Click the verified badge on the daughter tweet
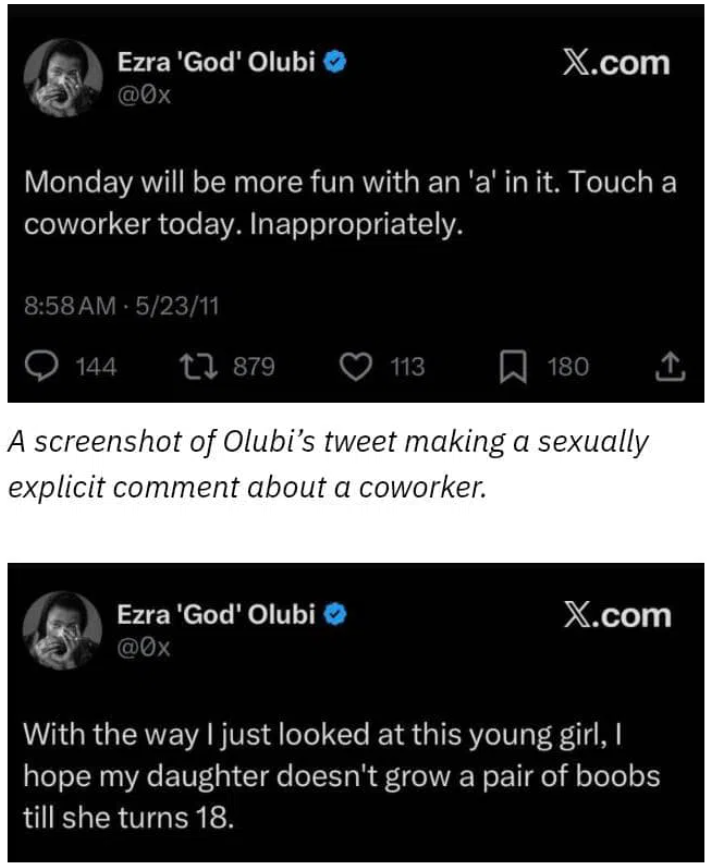This screenshot has width=716, height=867. click(x=338, y=613)
